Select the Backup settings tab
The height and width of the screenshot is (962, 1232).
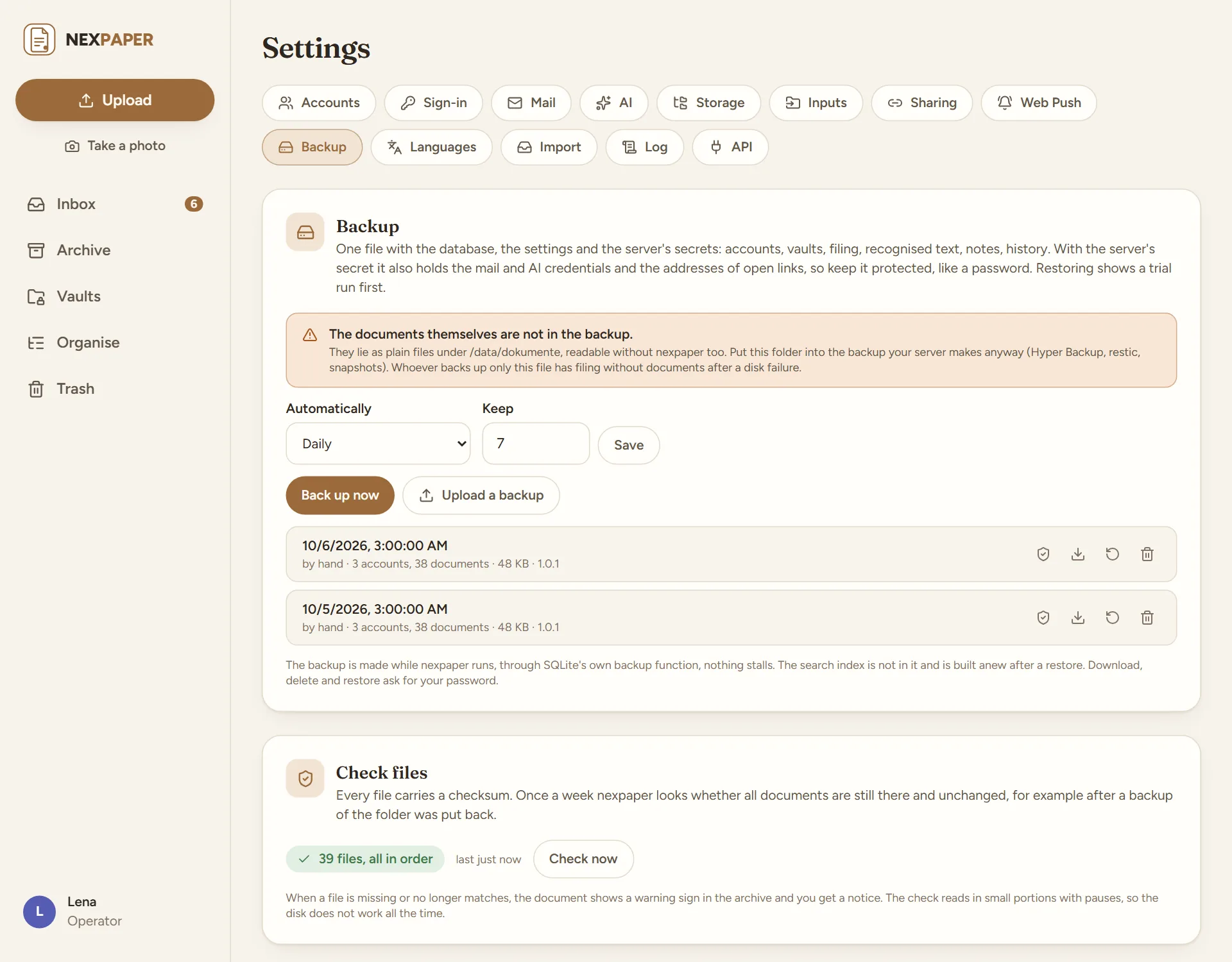312,147
